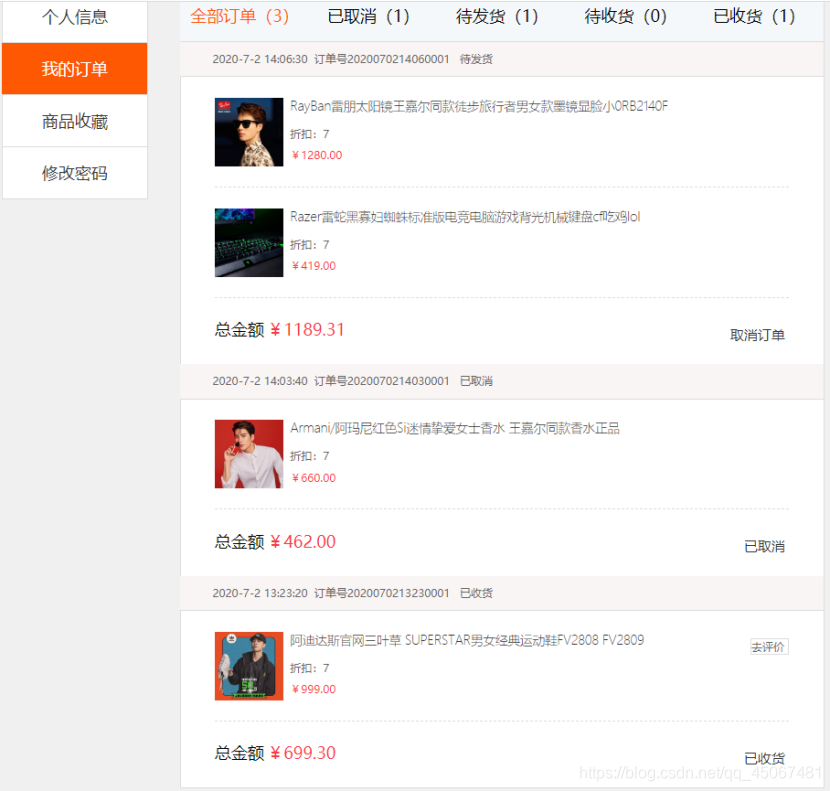
Task: Click 取消订单 for order 2020070214060001
Action: (x=757, y=335)
